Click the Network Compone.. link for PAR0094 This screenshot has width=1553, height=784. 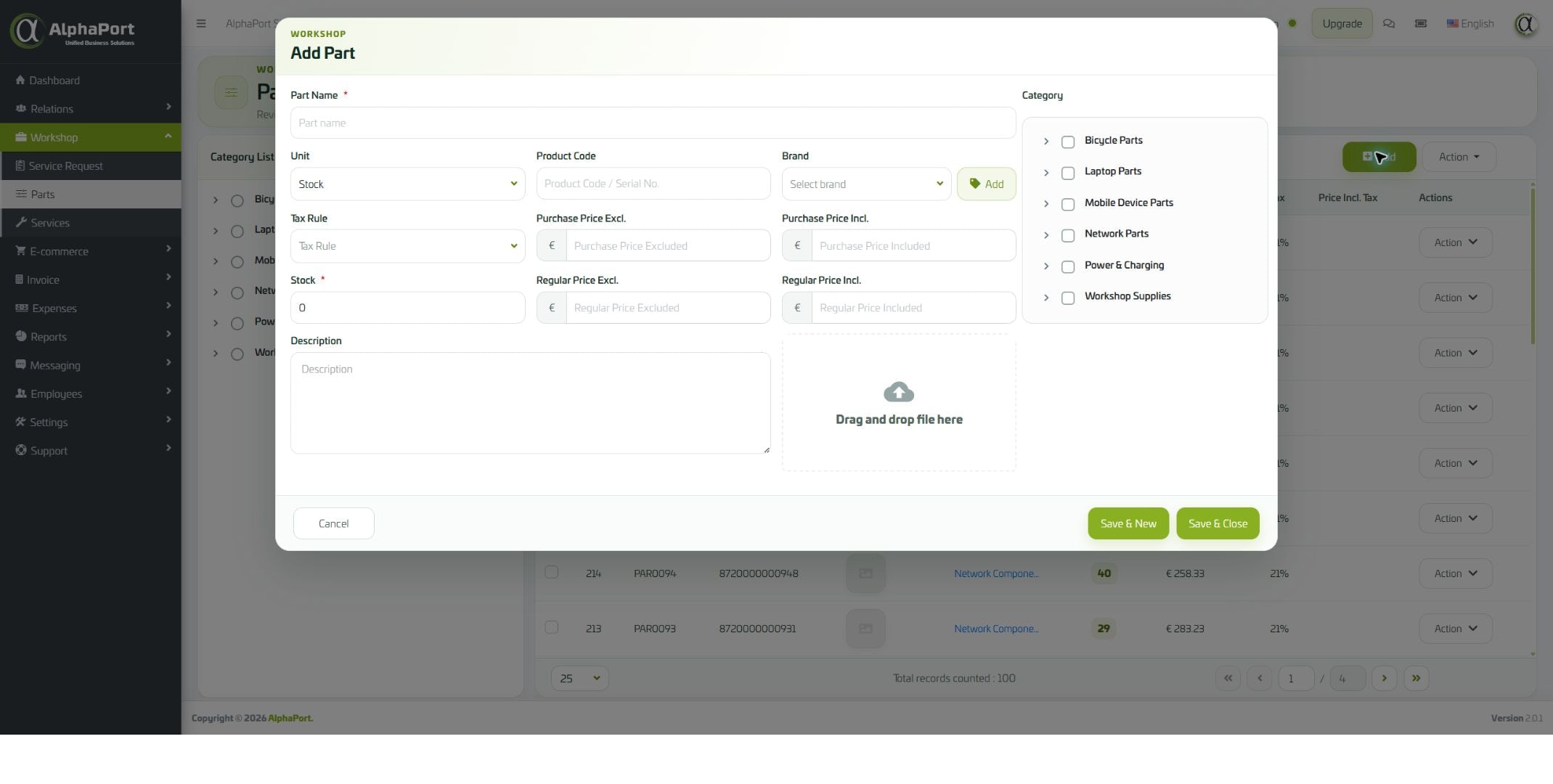tap(996, 573)
